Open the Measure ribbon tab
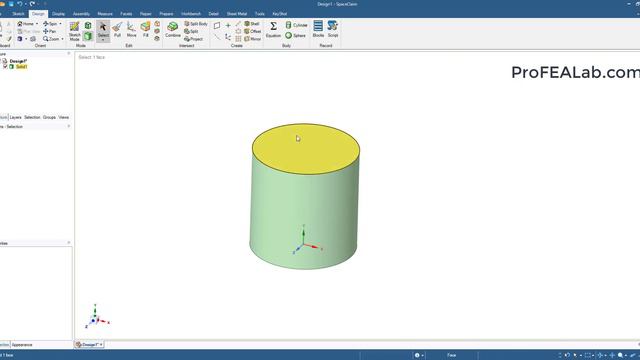This screenshot has height=360, width=640. [x=105, y=14]
